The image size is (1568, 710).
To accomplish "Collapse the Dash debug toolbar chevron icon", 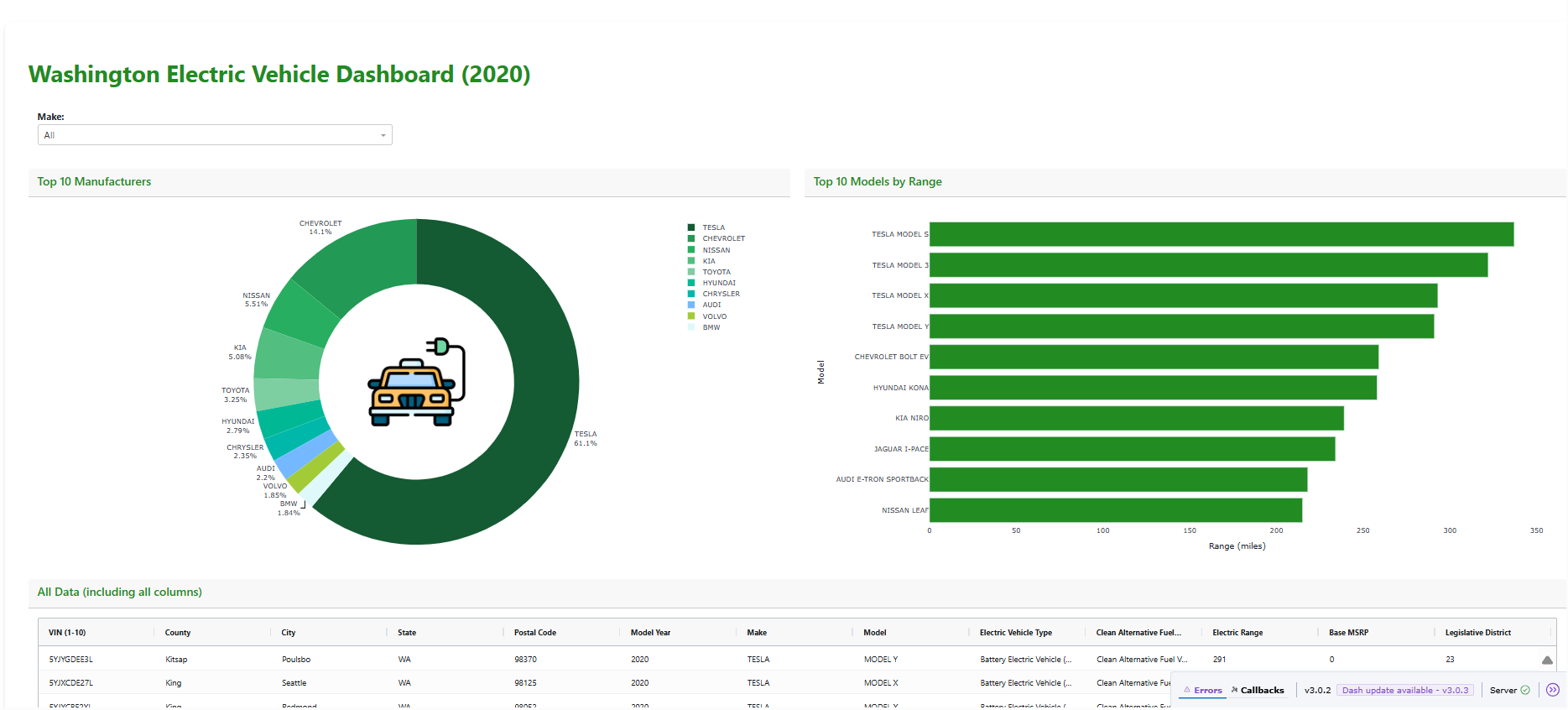I will pos(1552,690).
